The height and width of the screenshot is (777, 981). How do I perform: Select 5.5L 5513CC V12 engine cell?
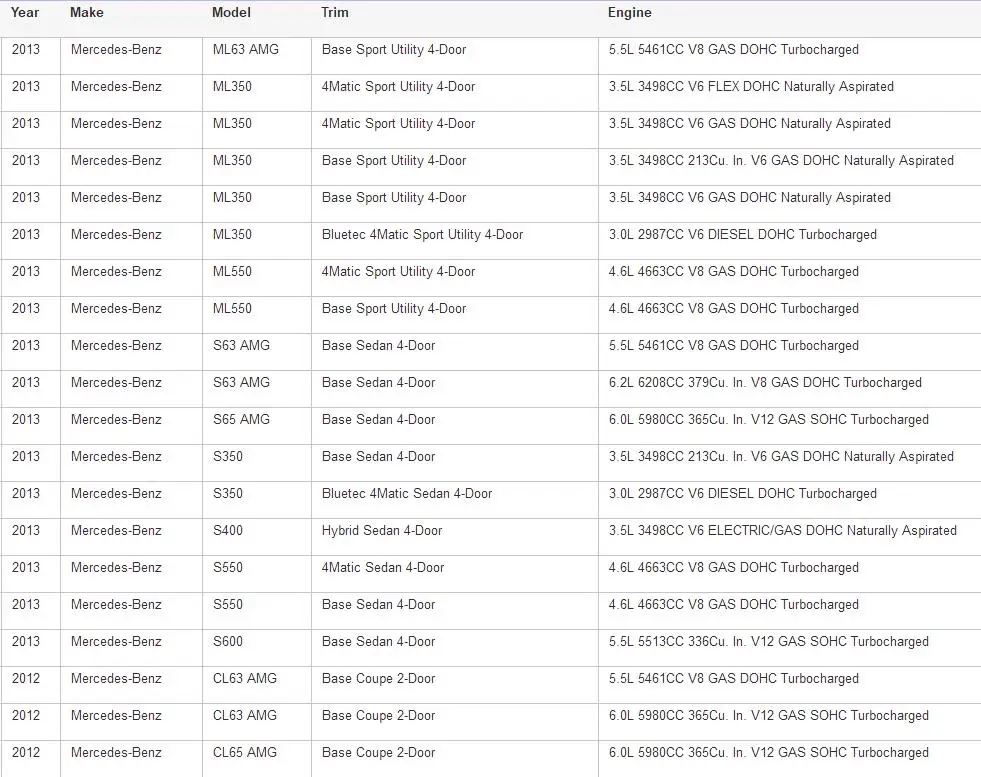click(x=789, y=647)
